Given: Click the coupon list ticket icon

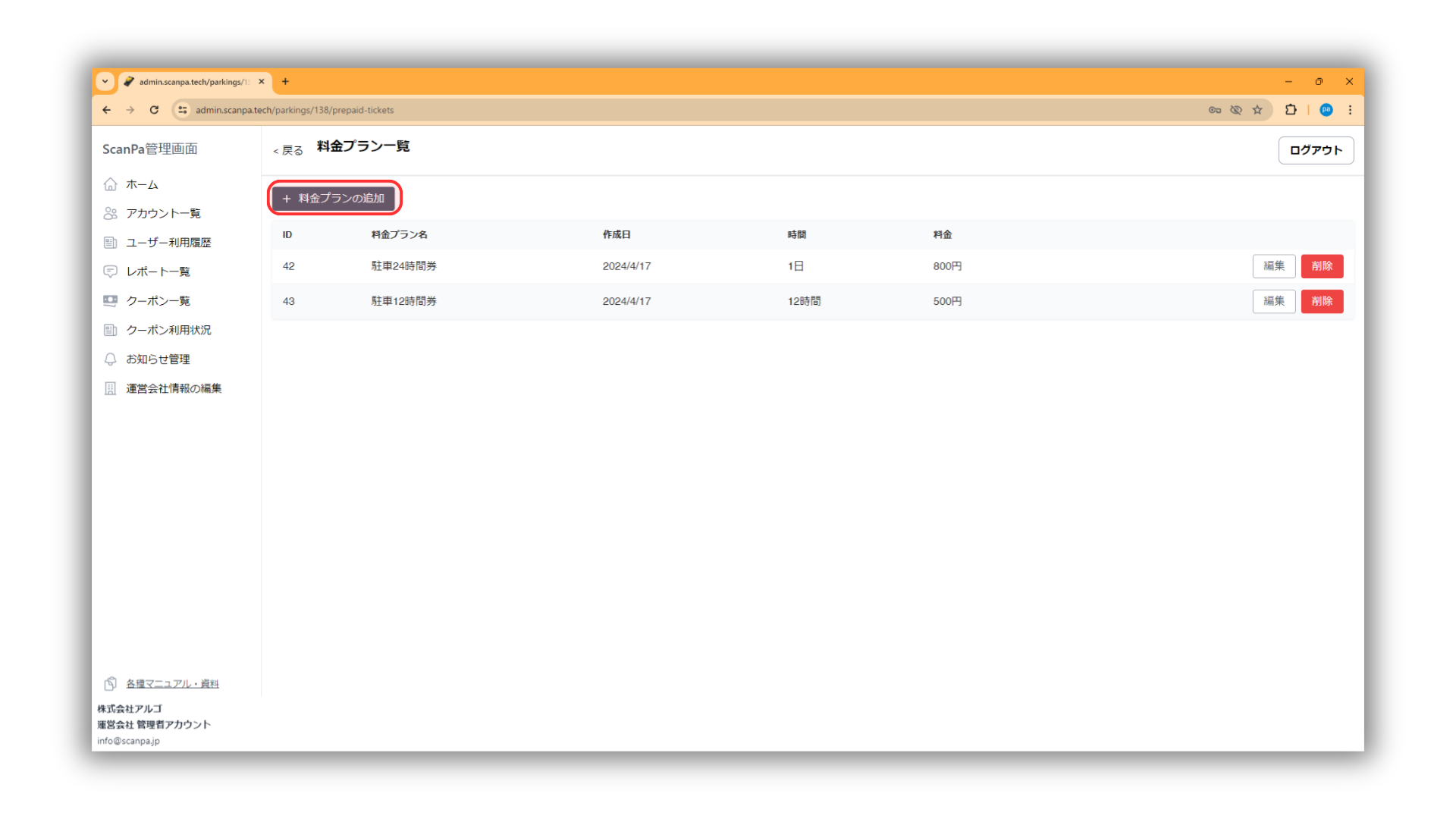Looking at the screenshot, I should (x=111, y=301).
